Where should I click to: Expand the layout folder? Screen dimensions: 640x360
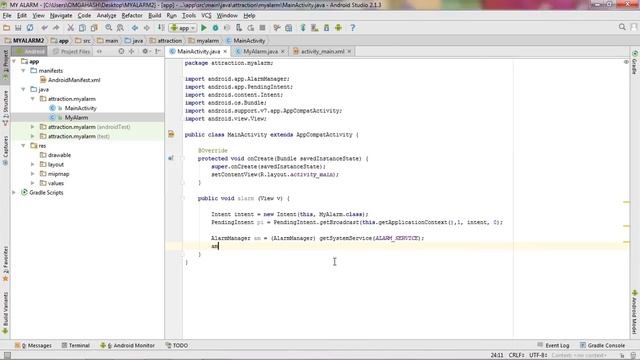[33, 164]
